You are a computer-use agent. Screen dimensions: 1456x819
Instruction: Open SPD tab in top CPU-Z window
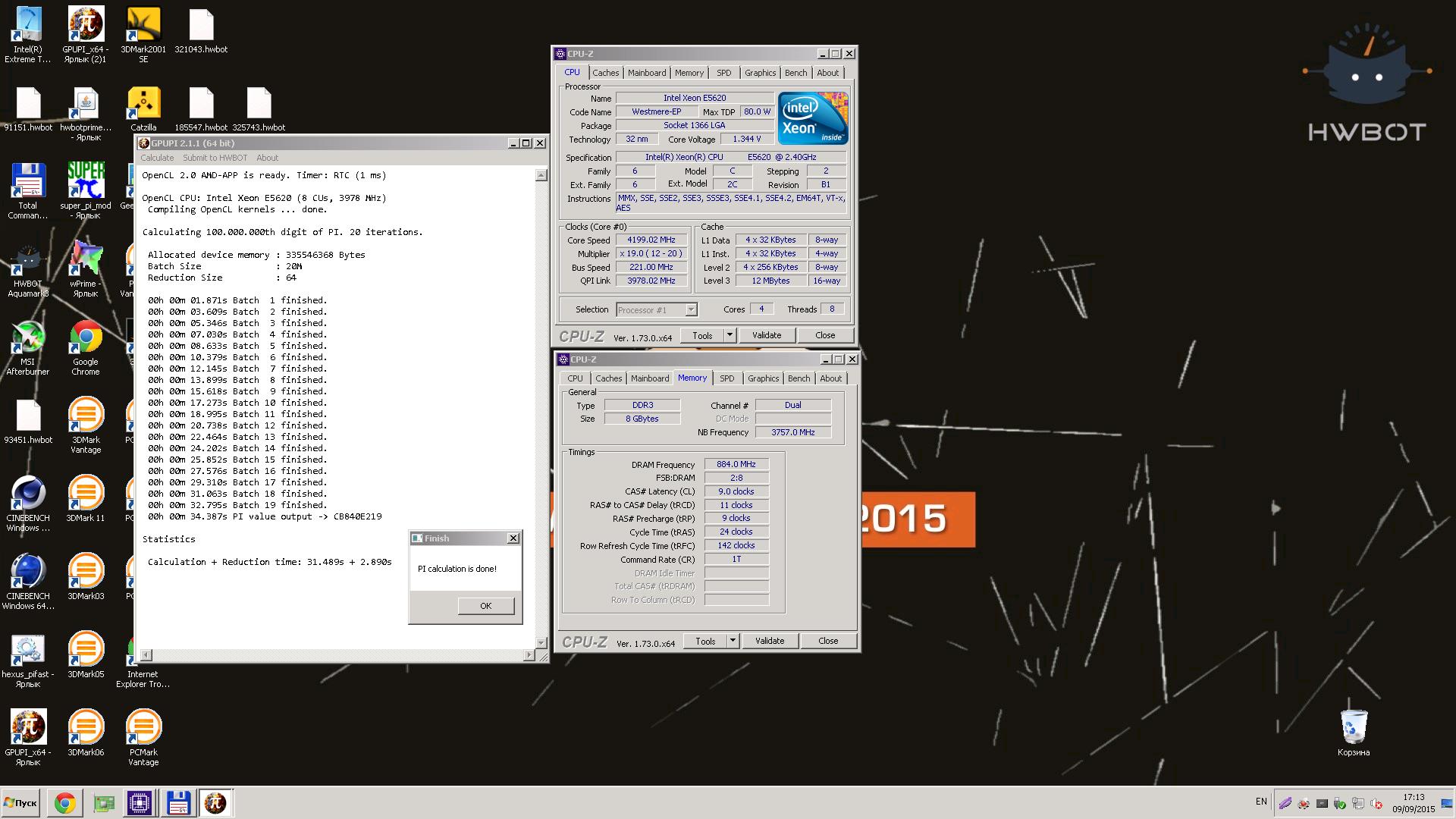pyautogui.click(x=724, y=73)
